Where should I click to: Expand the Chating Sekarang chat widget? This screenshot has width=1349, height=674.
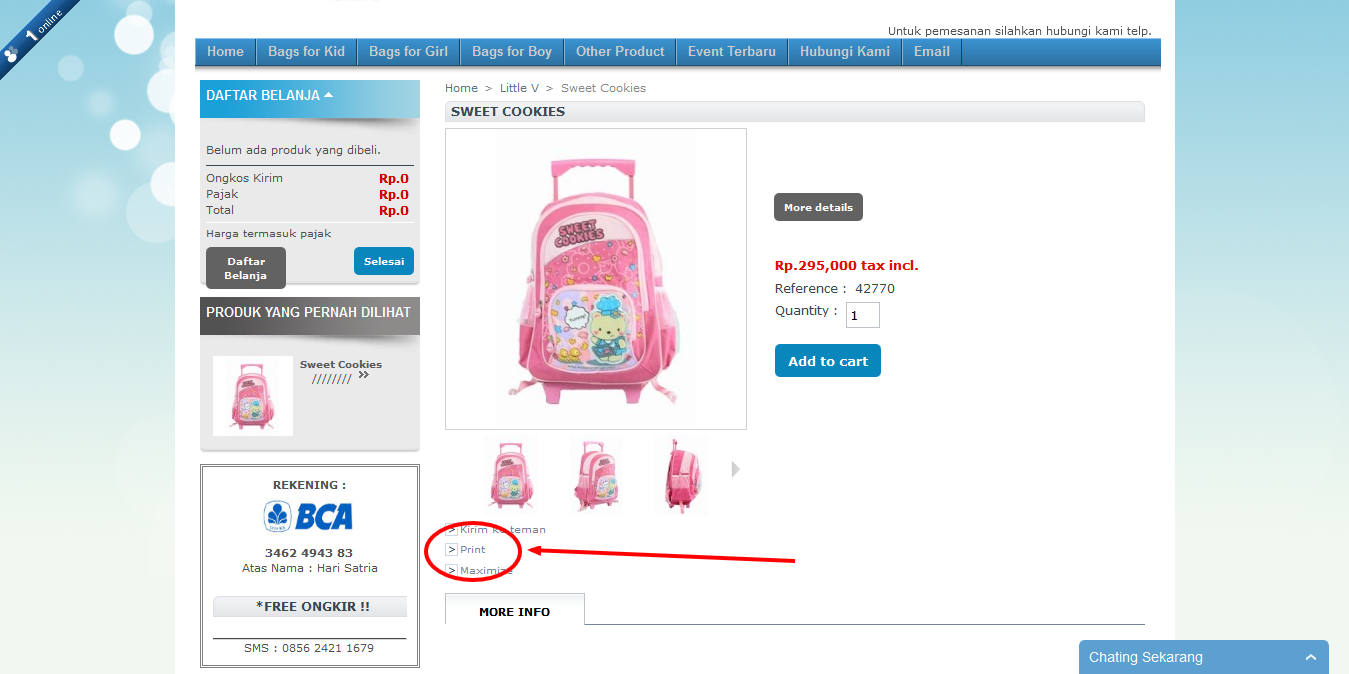point(1311,657)
